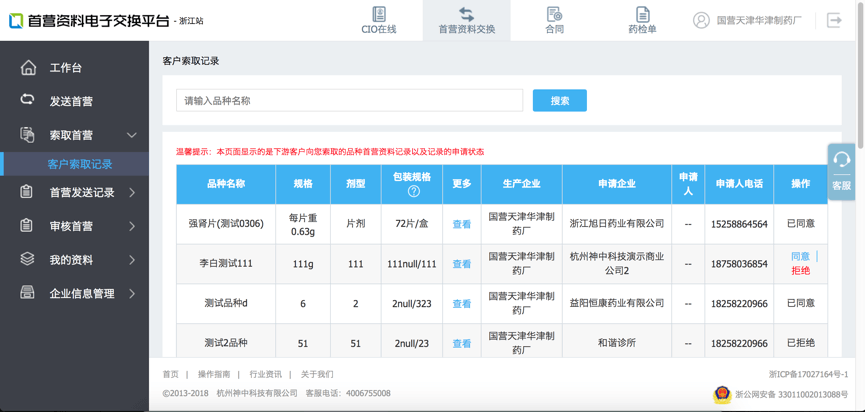Expand the 我的资料 chevron
Viewport: 865px width, 412px height.
pos(132,260)
